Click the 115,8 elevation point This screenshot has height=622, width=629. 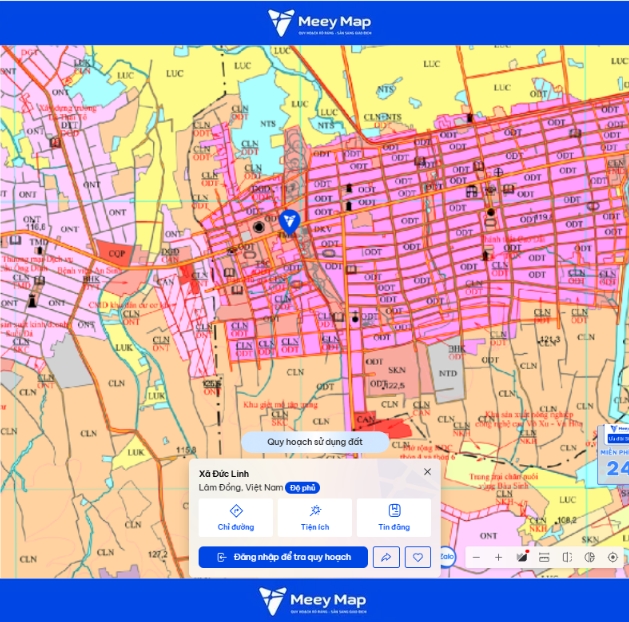(x=186, y=450)
